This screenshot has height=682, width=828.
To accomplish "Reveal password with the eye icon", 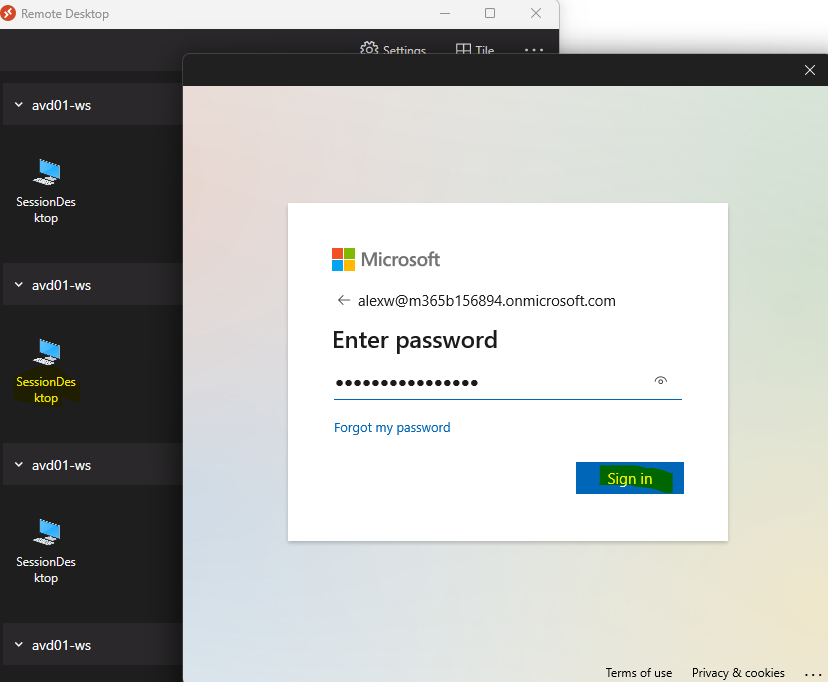I will pos(661,380).
